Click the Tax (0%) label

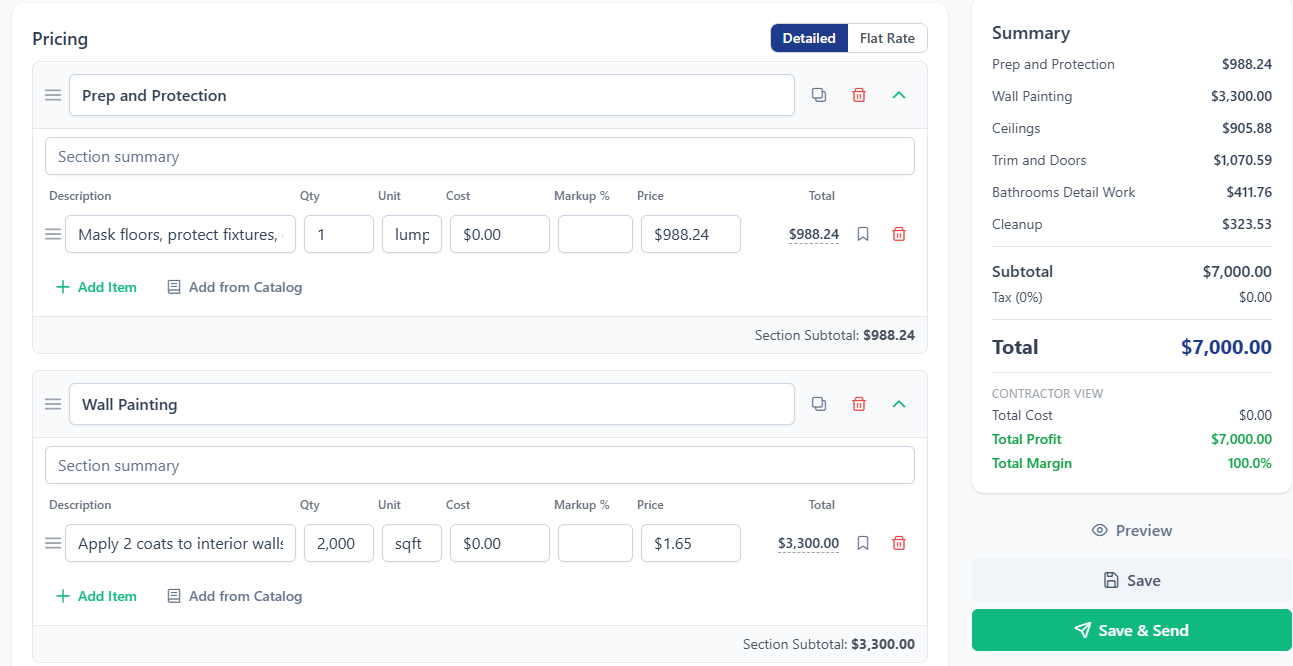[x=1017, y=297]
